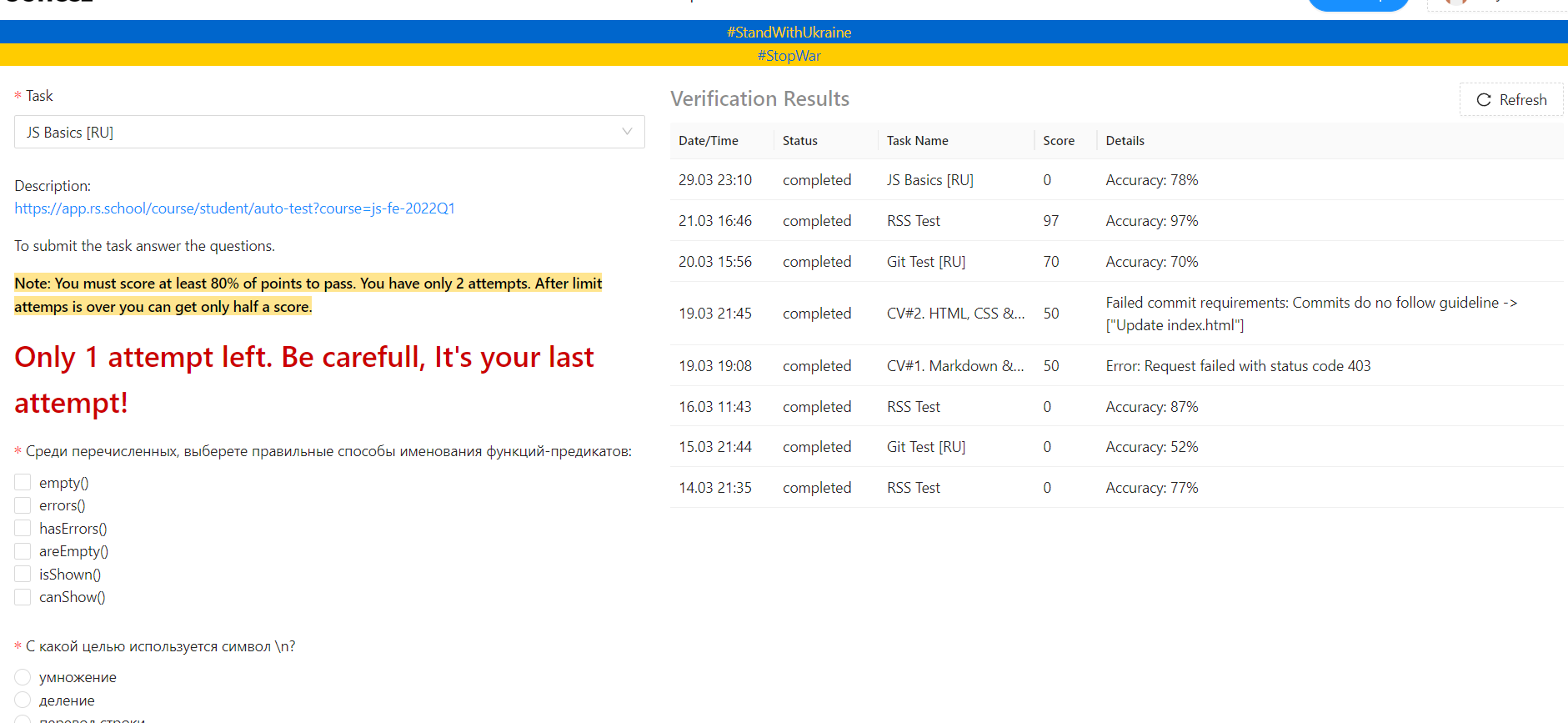This screenshot has width=1568, height=723.
Task: Select the умножение radio option
Action: [x=23, y=677]
